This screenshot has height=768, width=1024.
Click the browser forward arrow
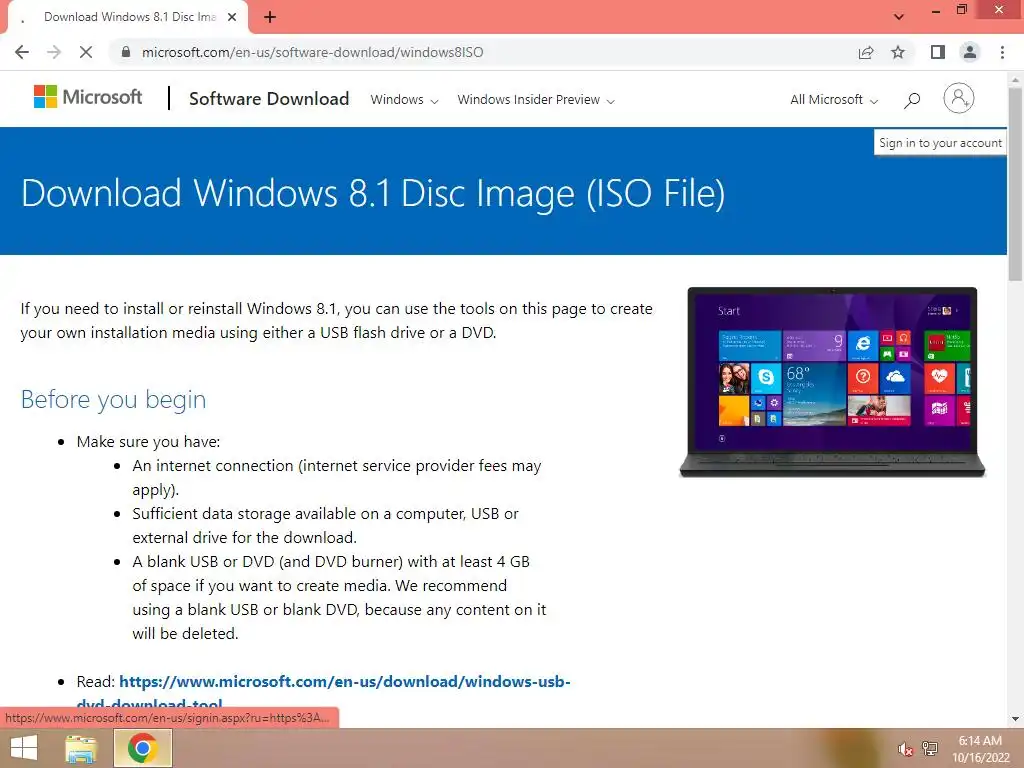click(x=54, y=52)
